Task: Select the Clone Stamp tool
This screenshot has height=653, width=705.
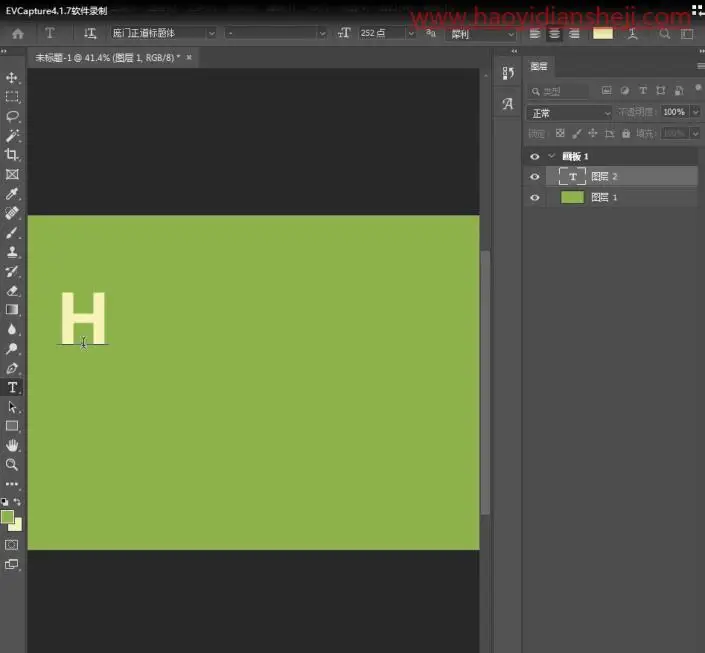Action: tap(12, 252)
